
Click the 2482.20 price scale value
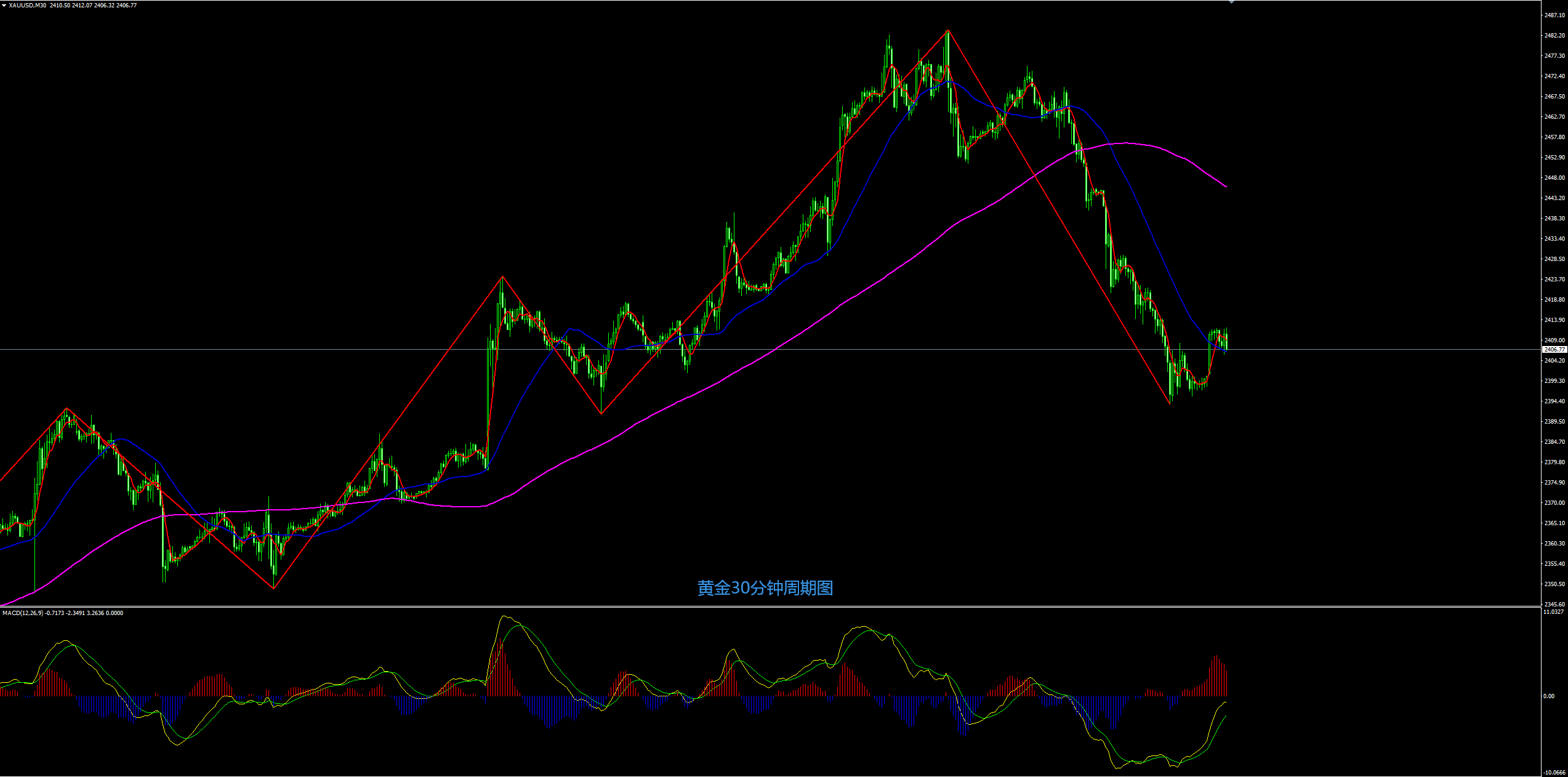pos(1554,36)
